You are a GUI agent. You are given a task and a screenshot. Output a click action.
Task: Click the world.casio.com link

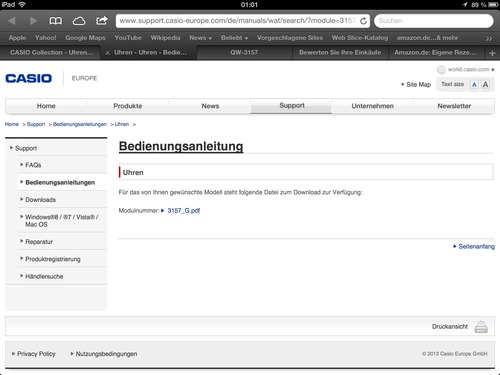[469, 69]
